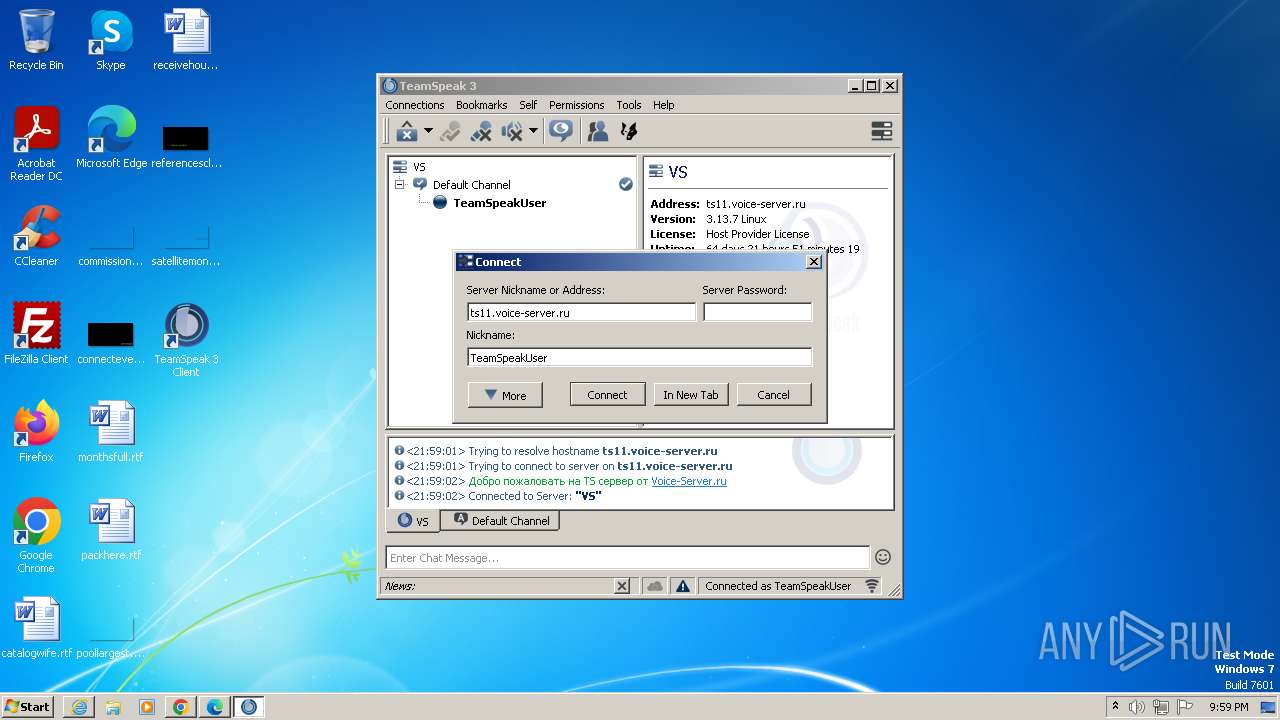The image size is (1280, 720).
Task: Open Microsoft Edge desktop shortcut
Action: pyautogui.click(x=111, y=138)
